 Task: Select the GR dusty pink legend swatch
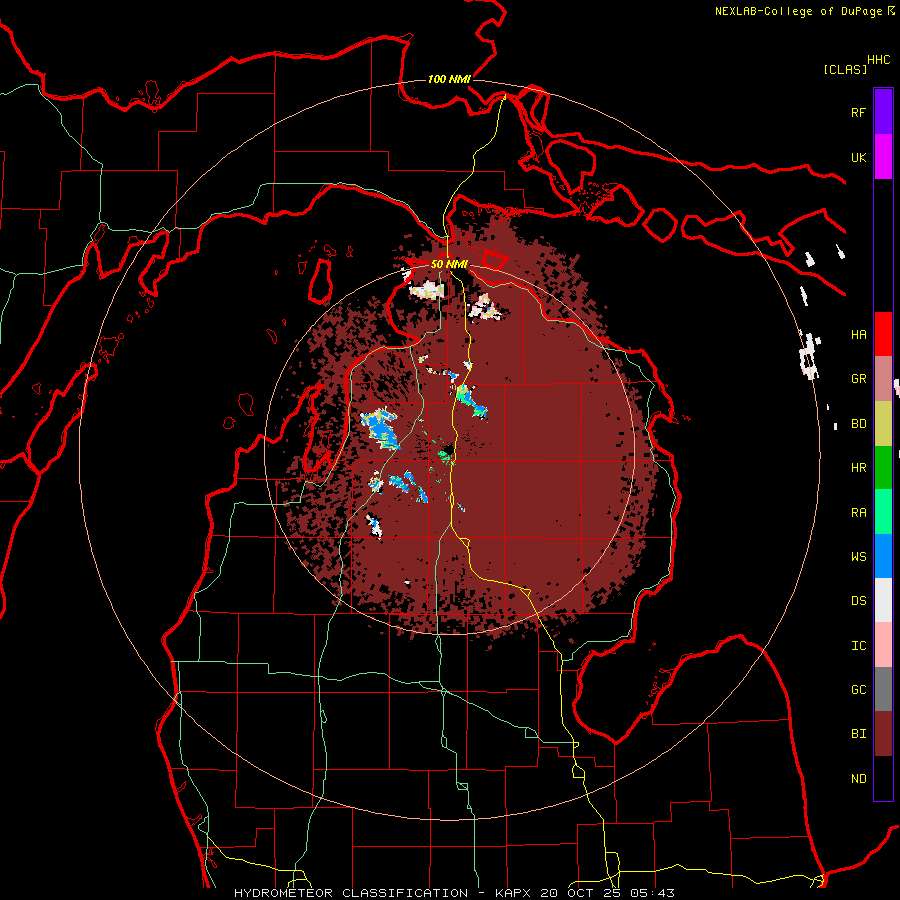click(x=883, y=379)
